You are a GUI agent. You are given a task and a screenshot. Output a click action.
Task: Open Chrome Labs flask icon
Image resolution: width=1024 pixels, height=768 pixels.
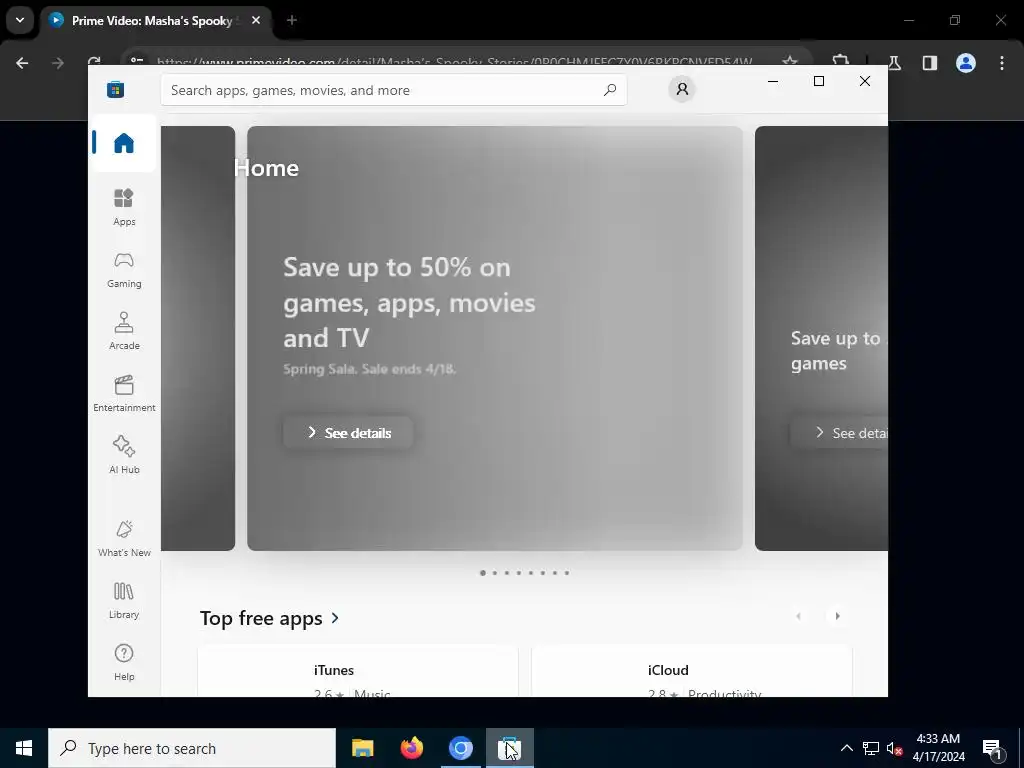pos(895,63)
